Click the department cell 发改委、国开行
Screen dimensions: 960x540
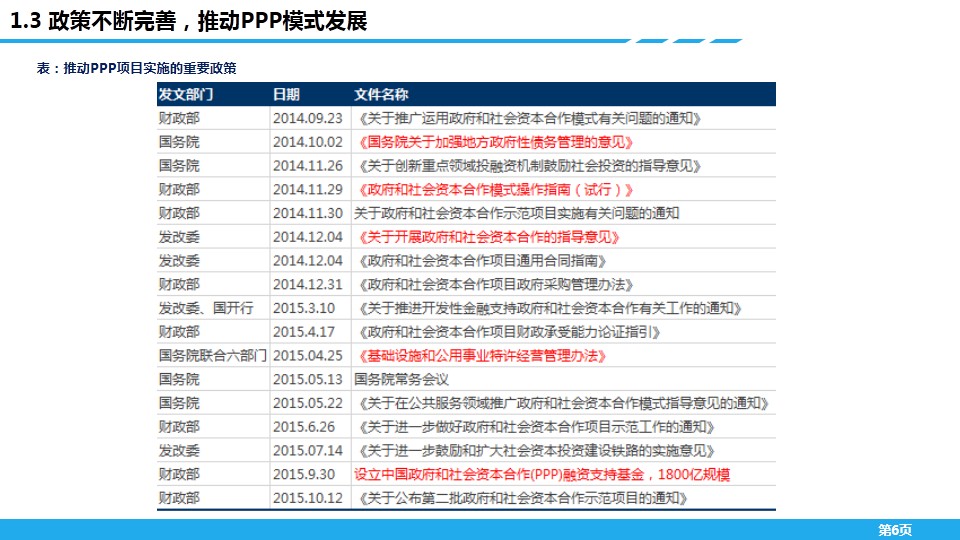pos(206,308)
